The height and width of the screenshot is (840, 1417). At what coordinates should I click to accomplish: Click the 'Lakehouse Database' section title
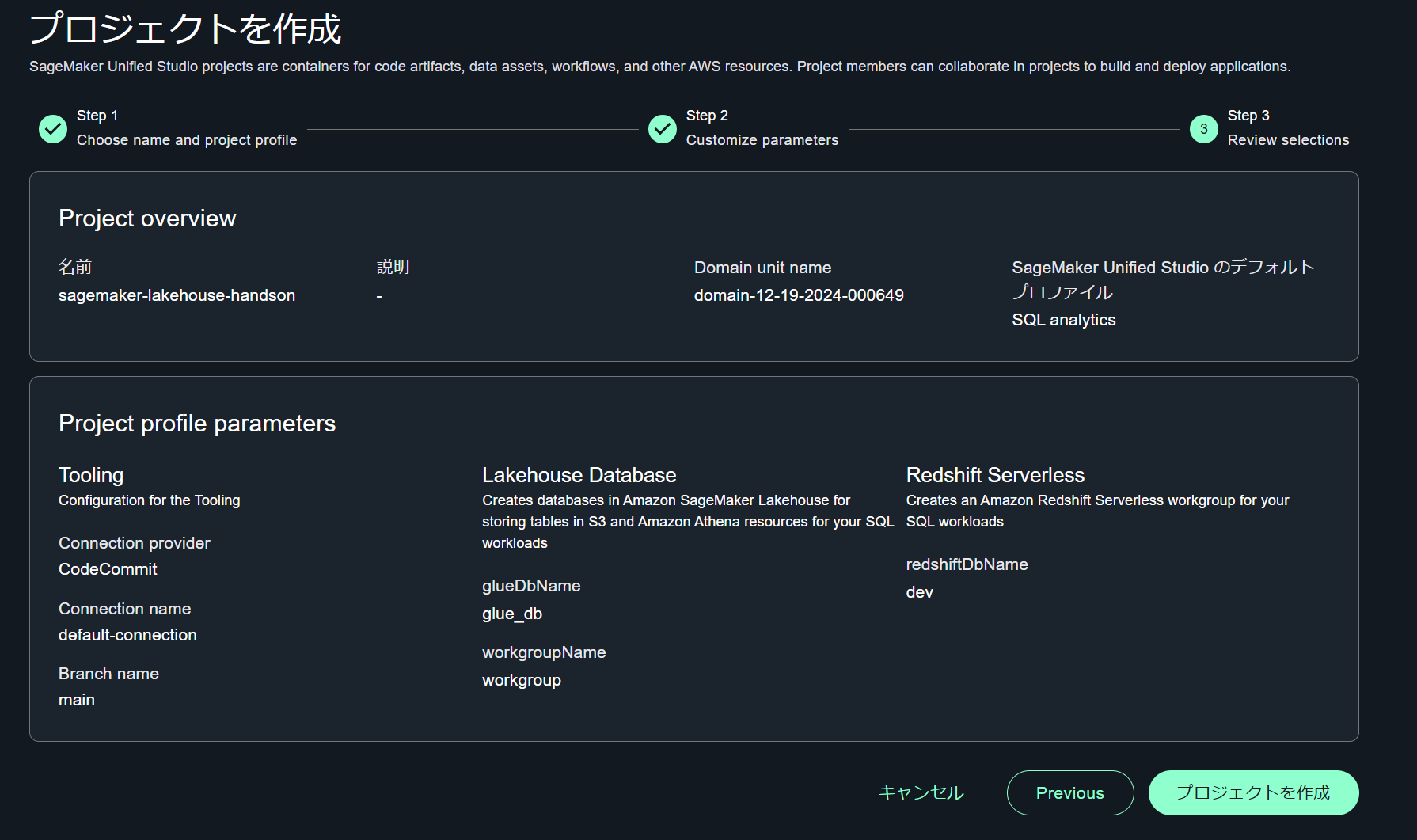pos(579,475)
